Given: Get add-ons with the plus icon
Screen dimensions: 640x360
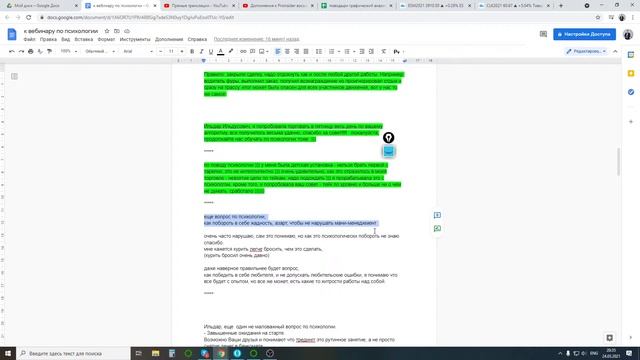Looking at the screenshot, I should click(631, 122).
